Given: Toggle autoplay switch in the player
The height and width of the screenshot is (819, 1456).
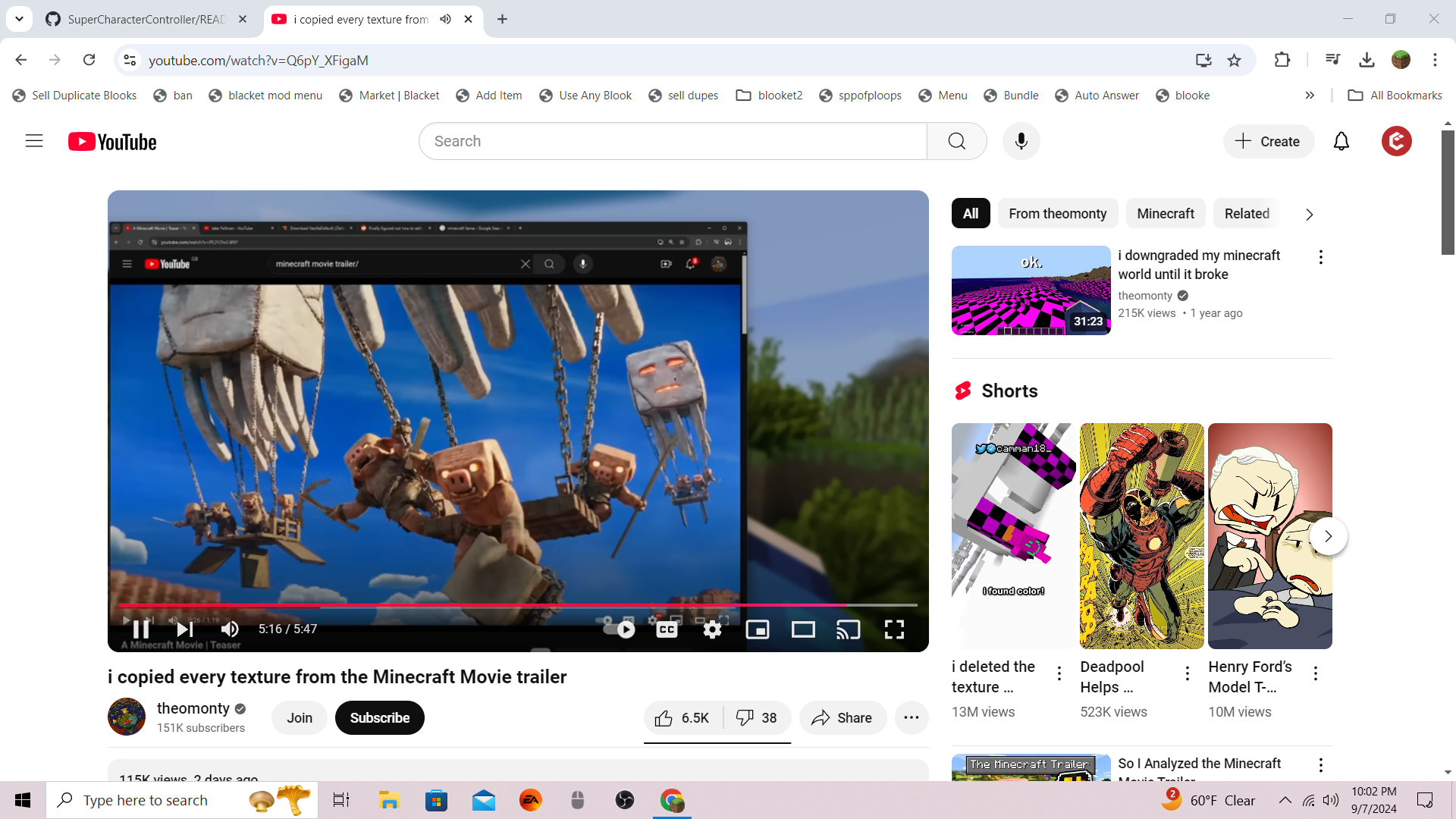Looking at the screenshot, I should tap(620, 629).
